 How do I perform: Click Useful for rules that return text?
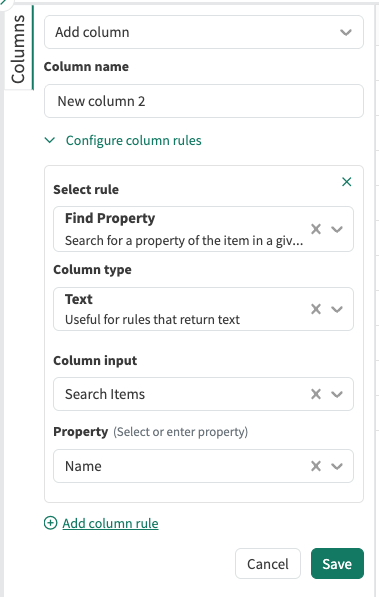pyautogui.click(x=152, y=319)
